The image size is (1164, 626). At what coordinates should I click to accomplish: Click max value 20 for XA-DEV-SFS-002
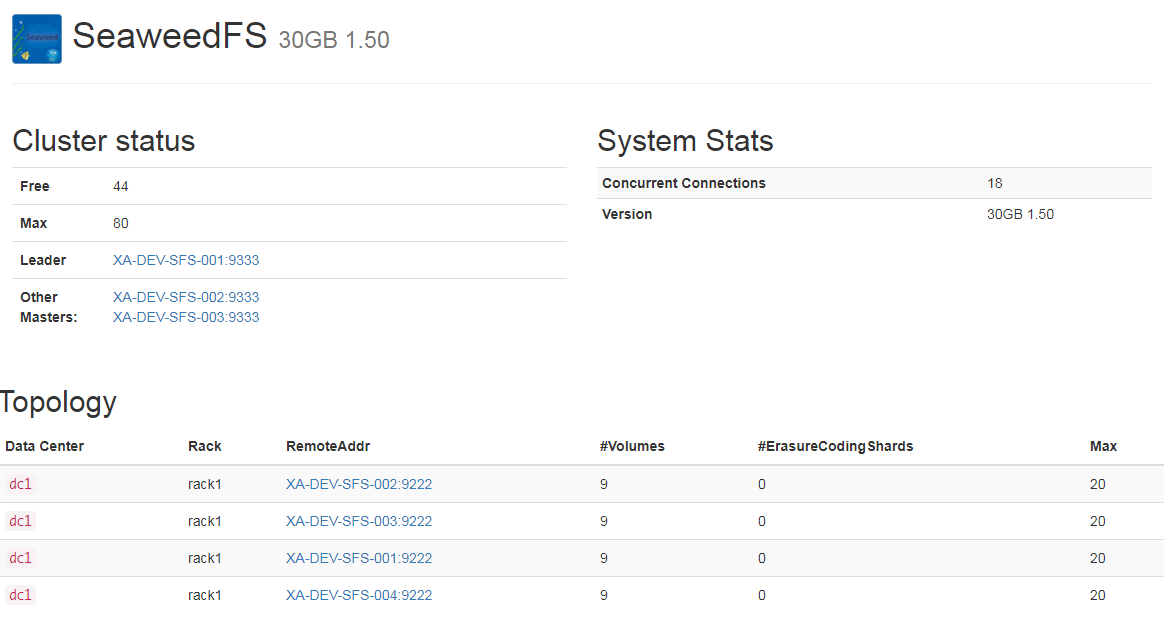pyautogui.click(x=1097, y=485)
